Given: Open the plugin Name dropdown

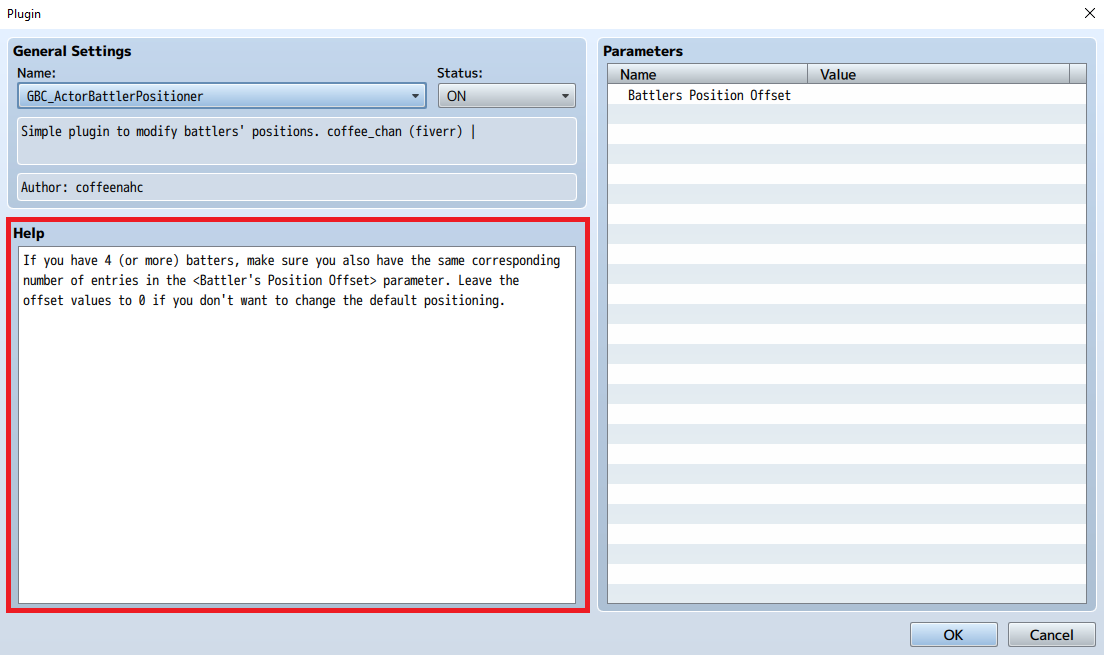Looking at the screenshot, I should point(222,96).
